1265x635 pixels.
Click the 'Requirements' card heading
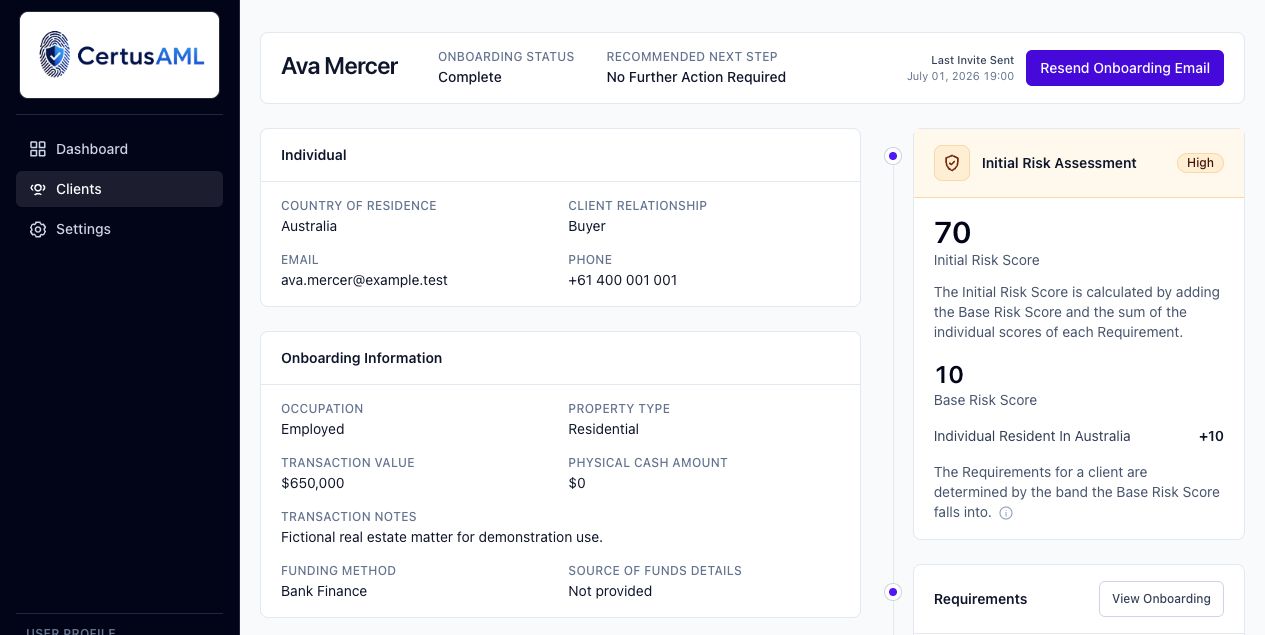[x=980, y=599]
